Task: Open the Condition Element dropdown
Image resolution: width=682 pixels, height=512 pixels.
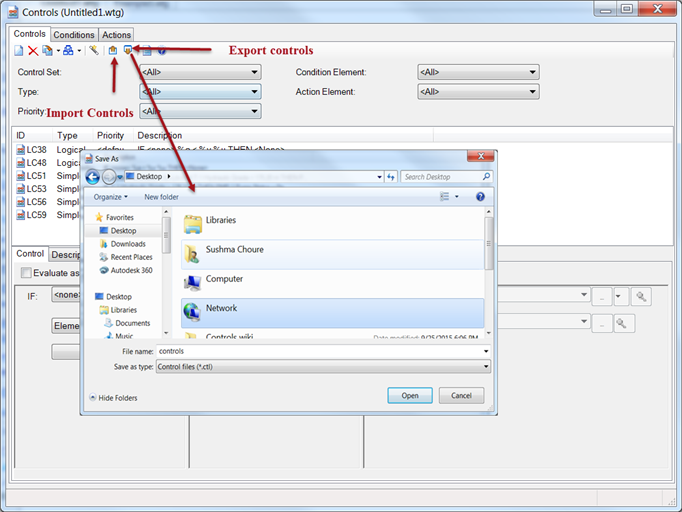Action: 478,72
